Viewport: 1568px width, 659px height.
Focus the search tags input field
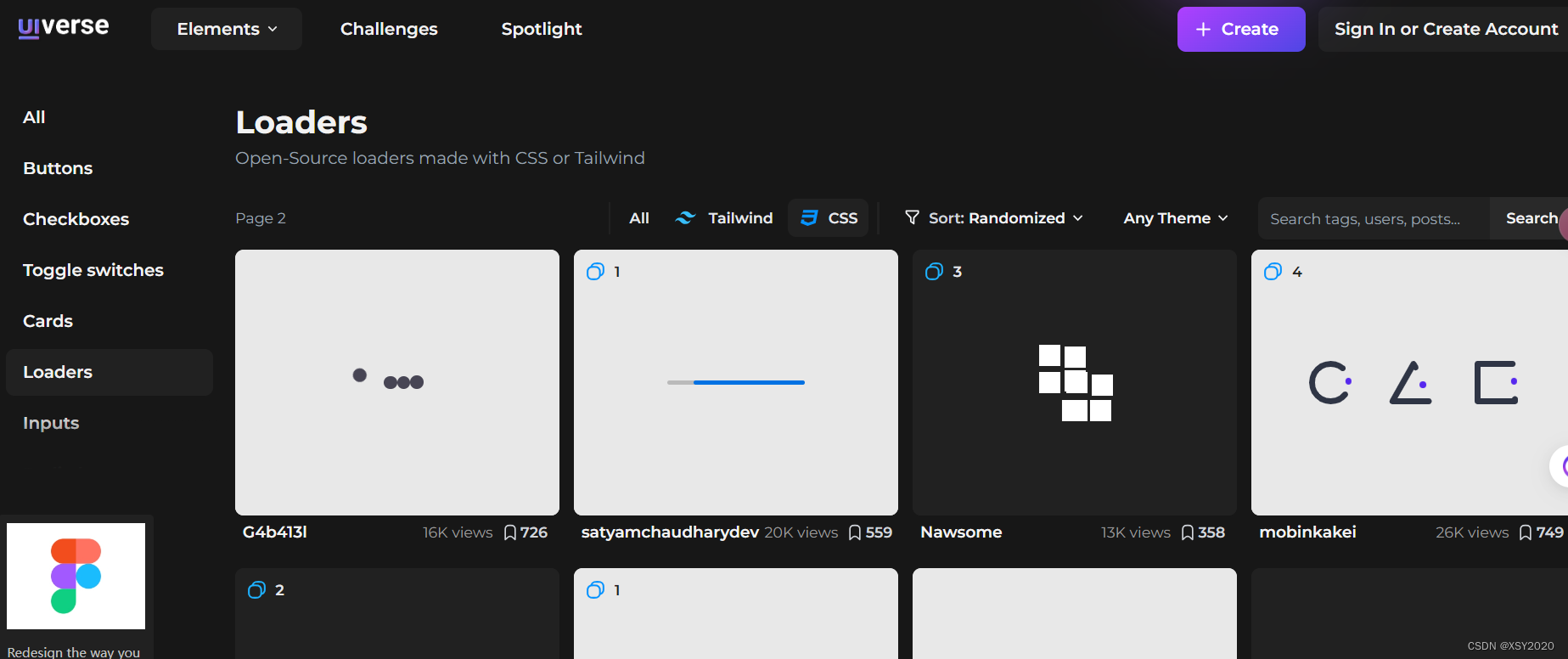tap(1374, 219)
